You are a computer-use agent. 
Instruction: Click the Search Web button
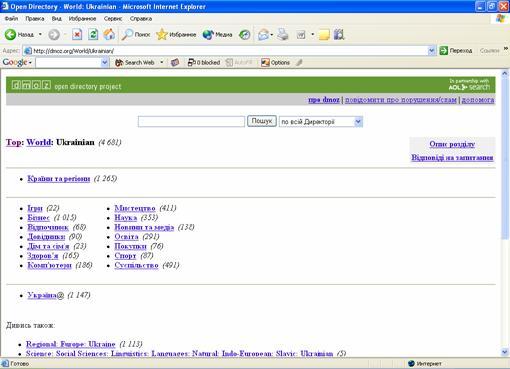click(135, 62)
